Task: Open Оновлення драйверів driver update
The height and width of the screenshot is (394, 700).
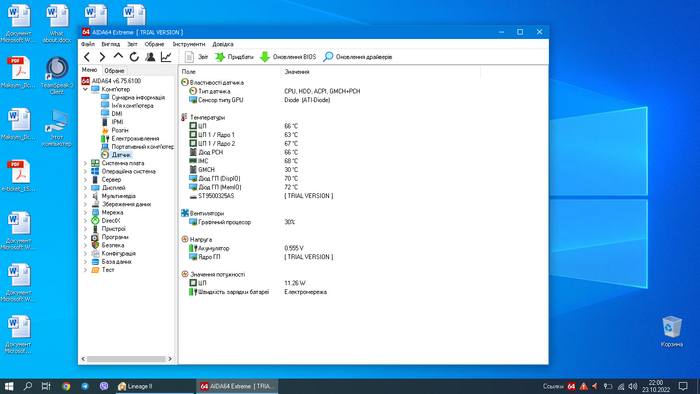Action: click(358, 57)
